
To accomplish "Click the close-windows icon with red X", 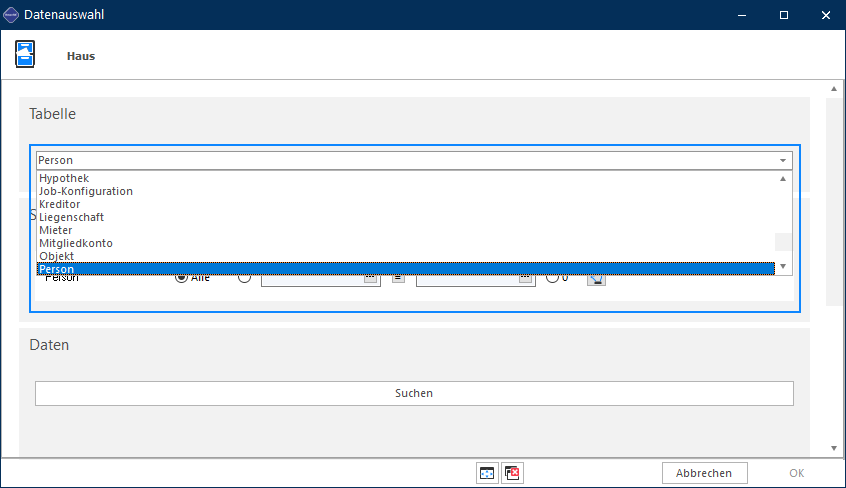I will tap(512, 473).
